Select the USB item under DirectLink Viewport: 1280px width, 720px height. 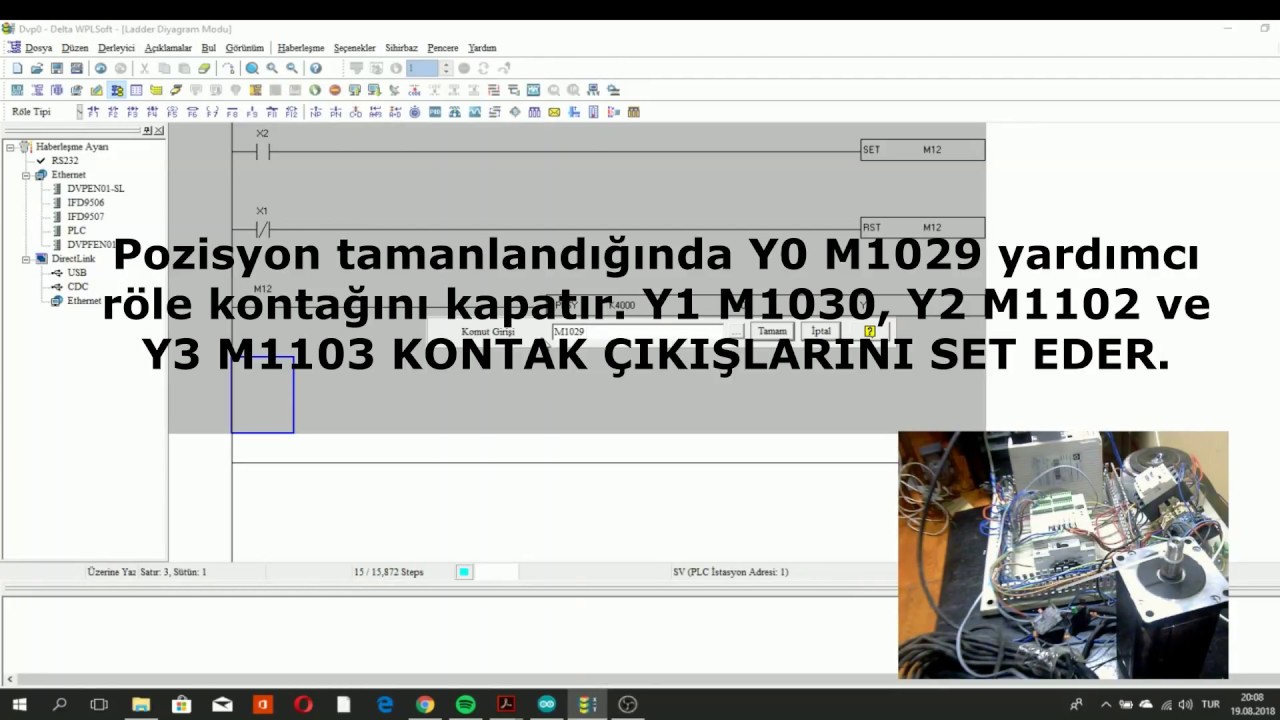tap(77, 273)
